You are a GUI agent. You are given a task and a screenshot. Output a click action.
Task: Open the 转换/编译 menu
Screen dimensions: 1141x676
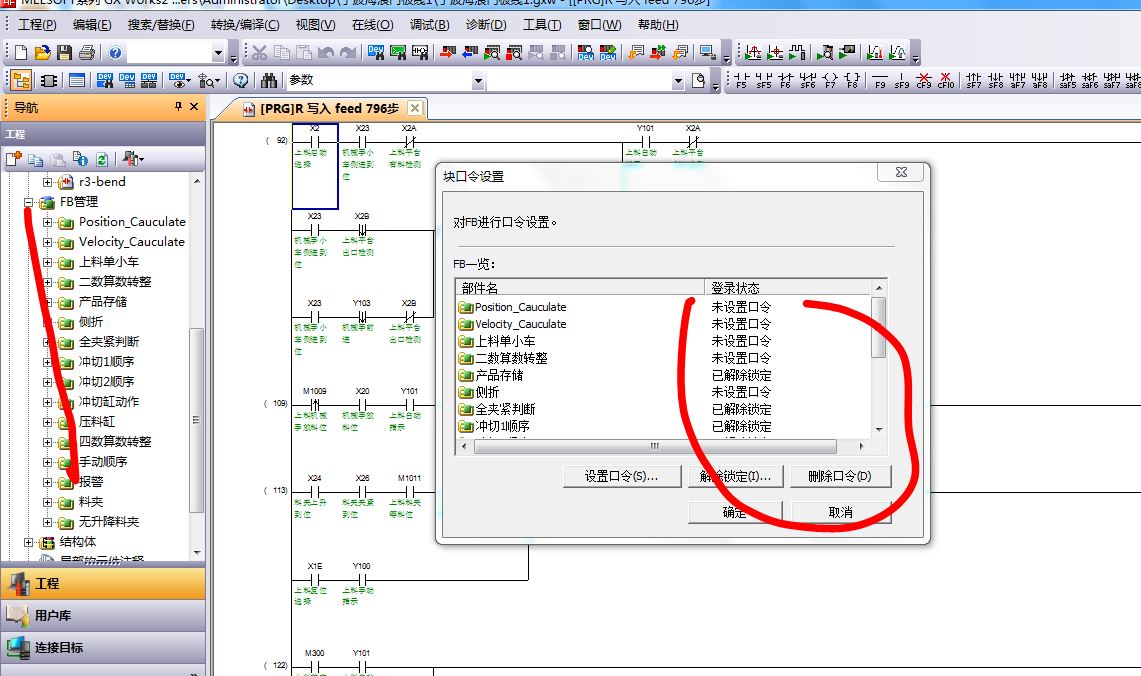[x=245, y=25]
